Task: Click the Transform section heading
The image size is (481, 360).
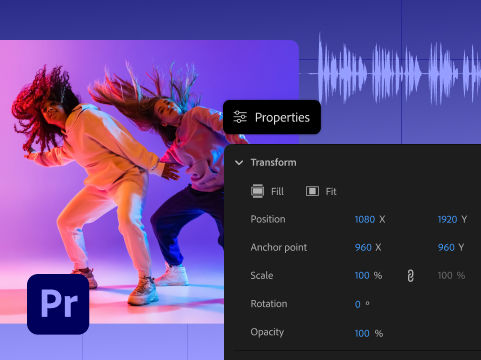Action: (x=273, y=162)
